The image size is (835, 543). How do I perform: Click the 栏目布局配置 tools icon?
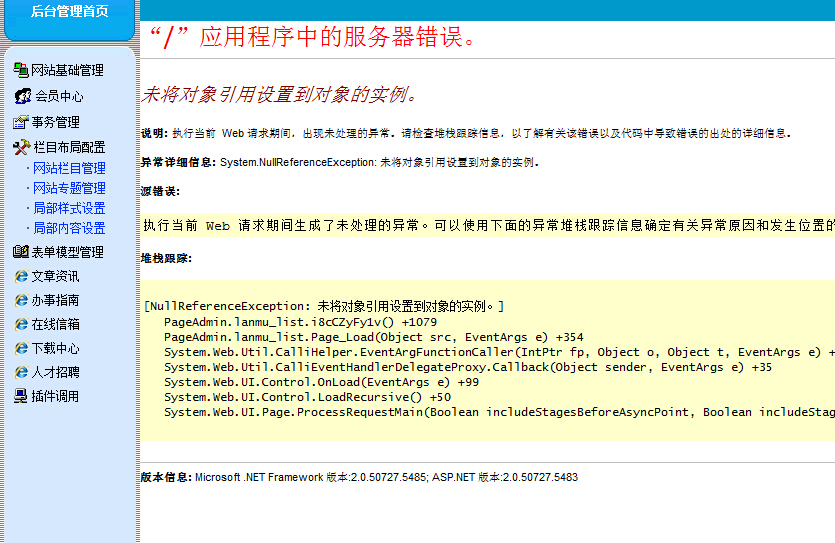(x=22, y=147)
